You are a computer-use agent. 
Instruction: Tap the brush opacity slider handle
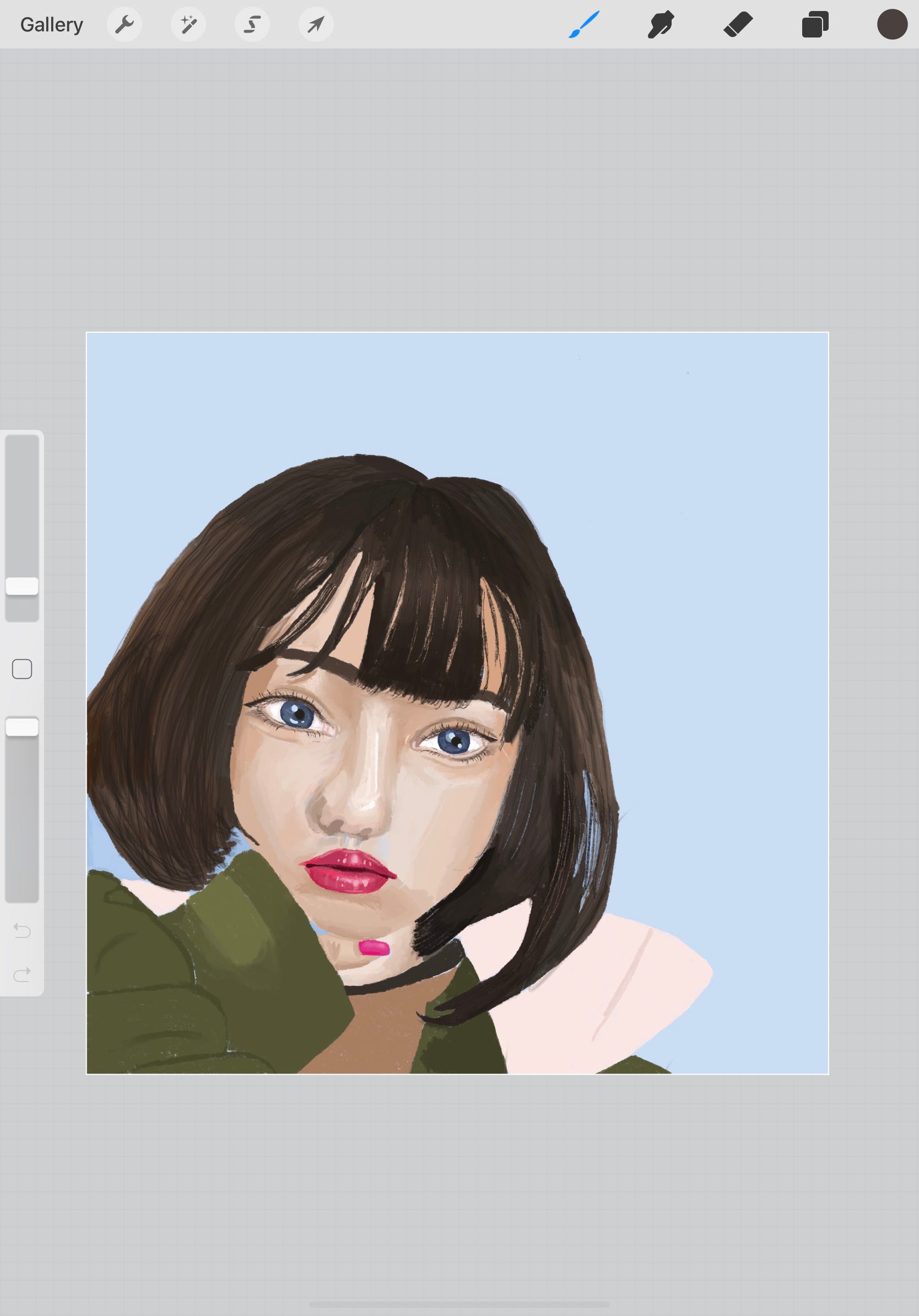click(x=22, y=727)
